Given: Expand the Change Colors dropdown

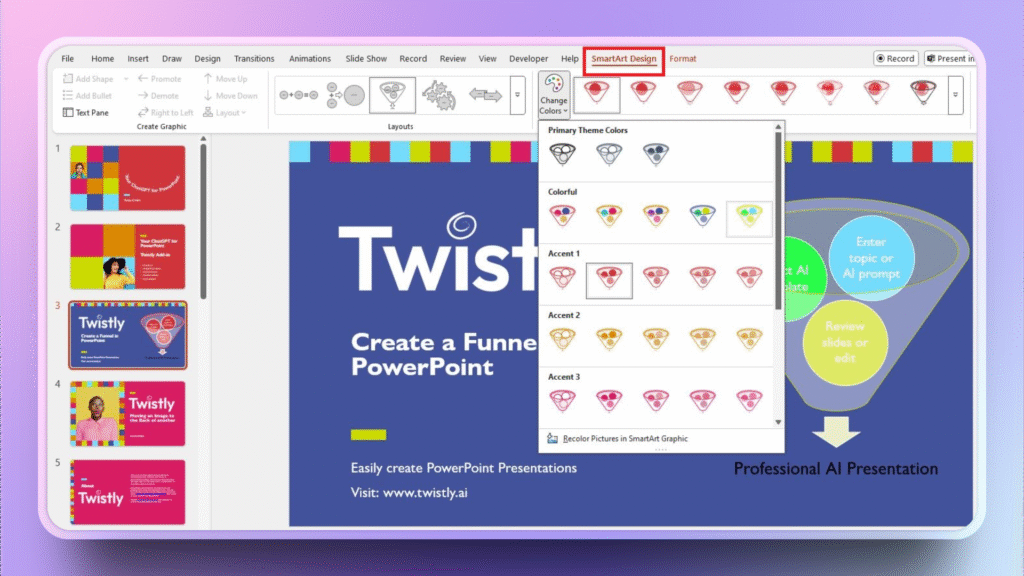Looking at the screenshot, I should (x=553, y=95).
